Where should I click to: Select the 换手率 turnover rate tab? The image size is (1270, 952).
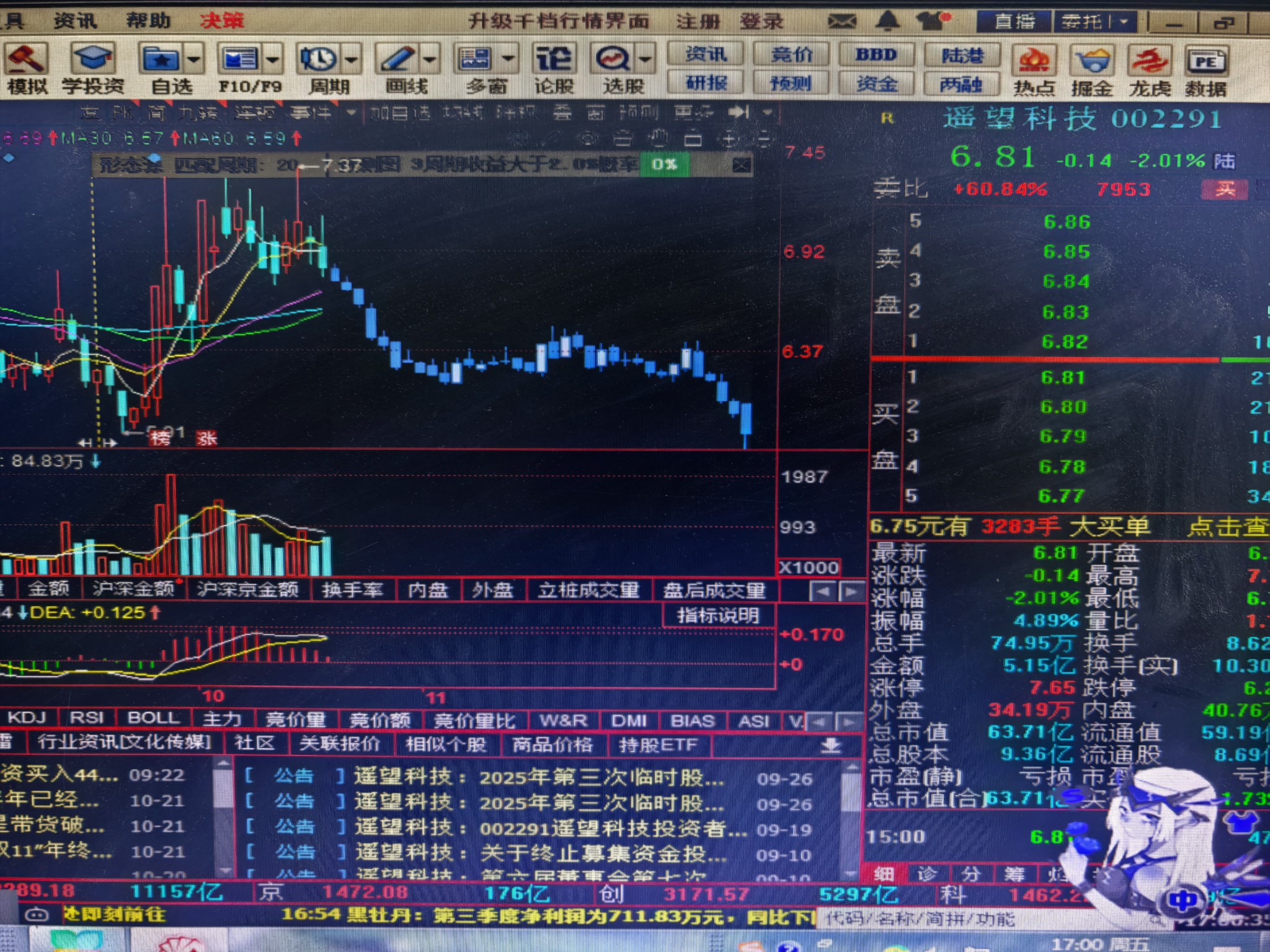pos(352,590)
